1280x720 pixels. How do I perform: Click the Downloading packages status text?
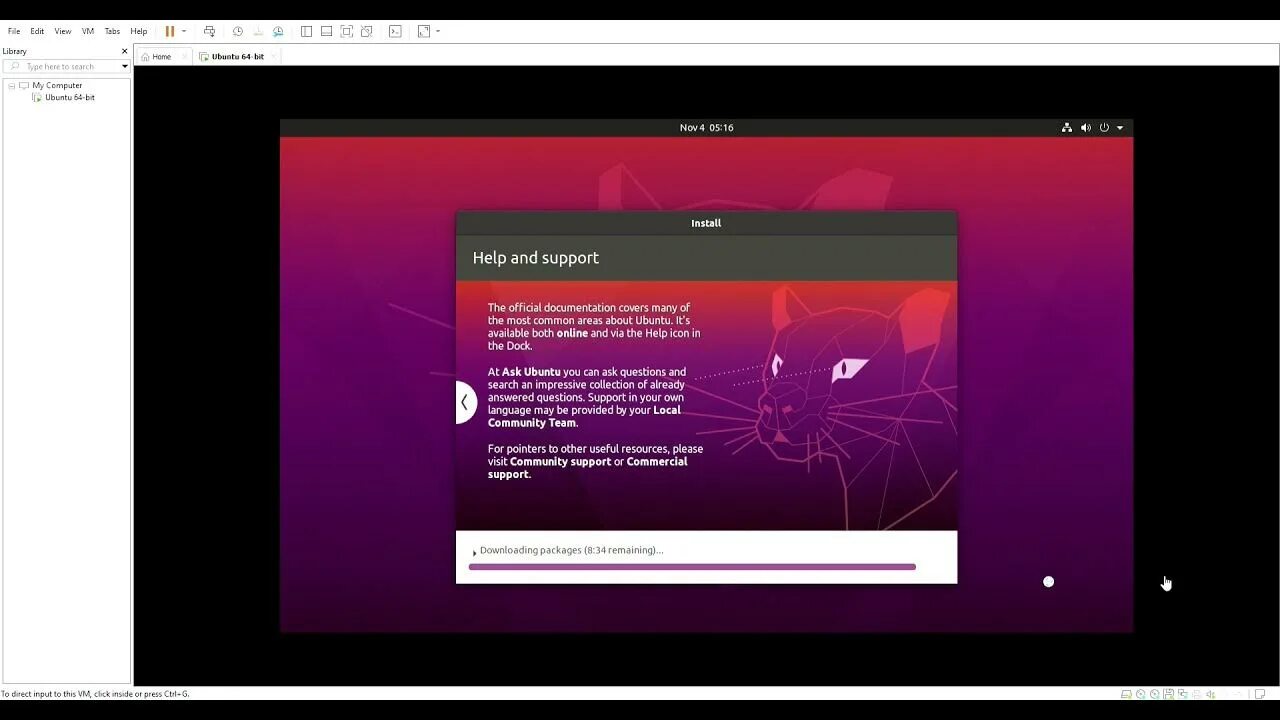[571, 550]
